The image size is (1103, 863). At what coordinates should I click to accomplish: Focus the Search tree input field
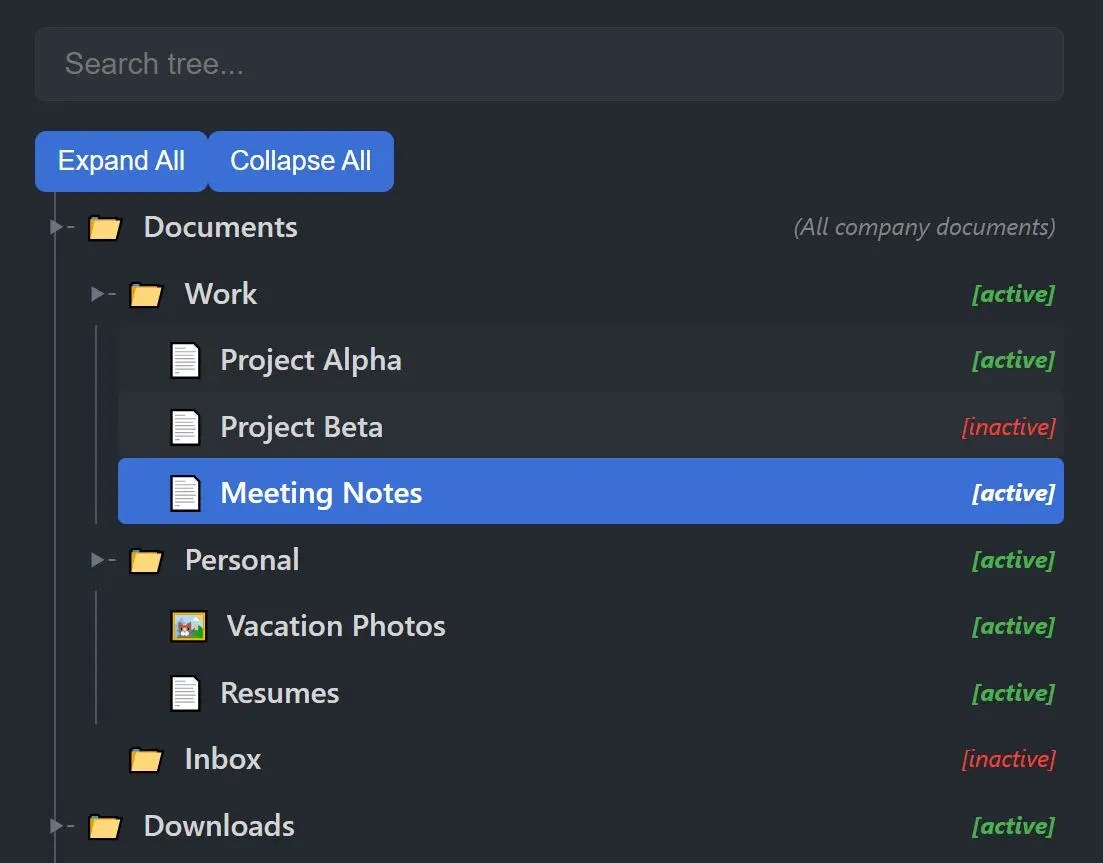tap(548, 64)
